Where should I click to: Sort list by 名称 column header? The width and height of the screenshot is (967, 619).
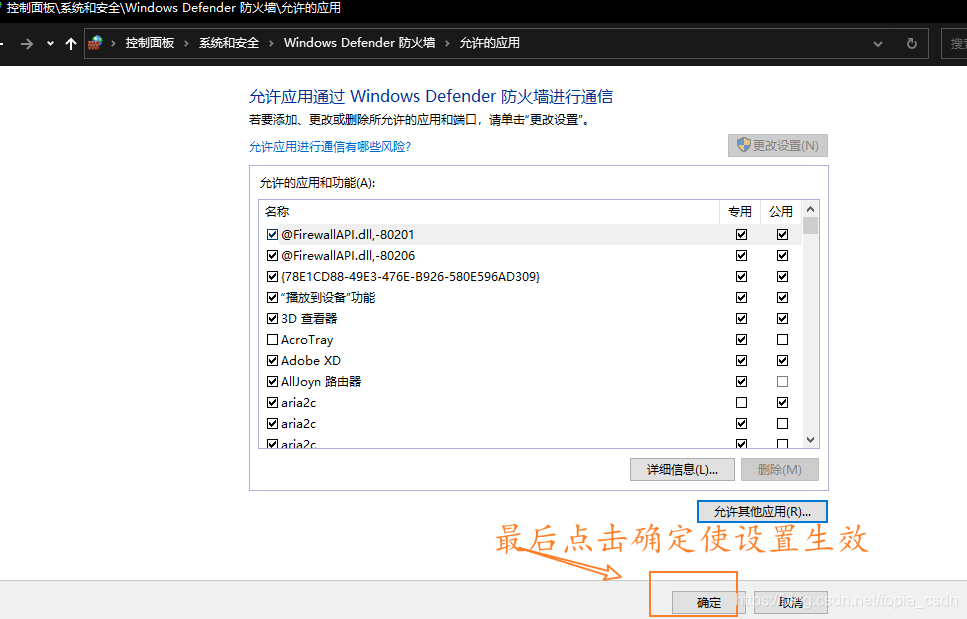(x=489, y=211)
